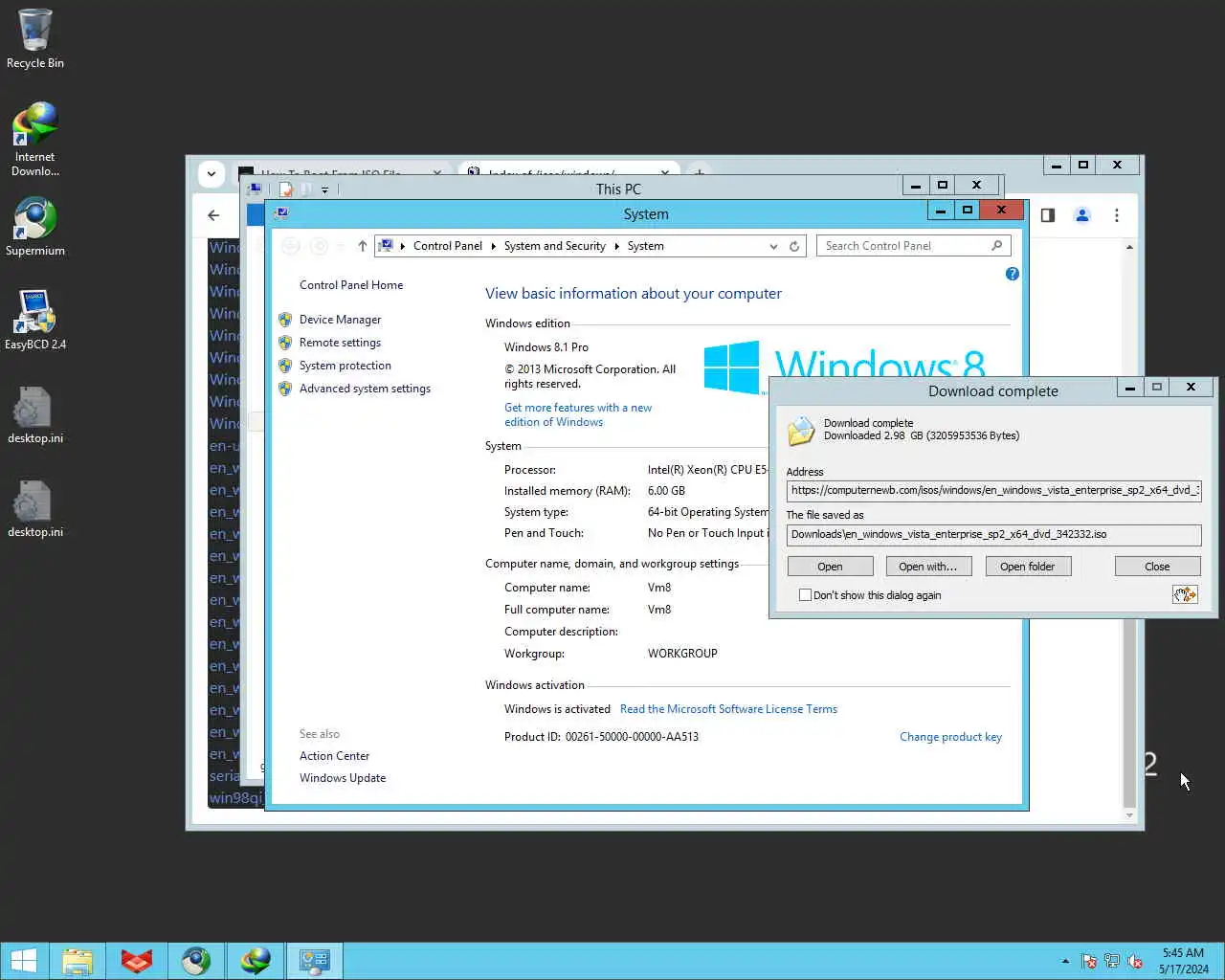The image size is (1225, 980).
Task: Click Open in Download complete dialog
Action: click(x=830, y=567)
